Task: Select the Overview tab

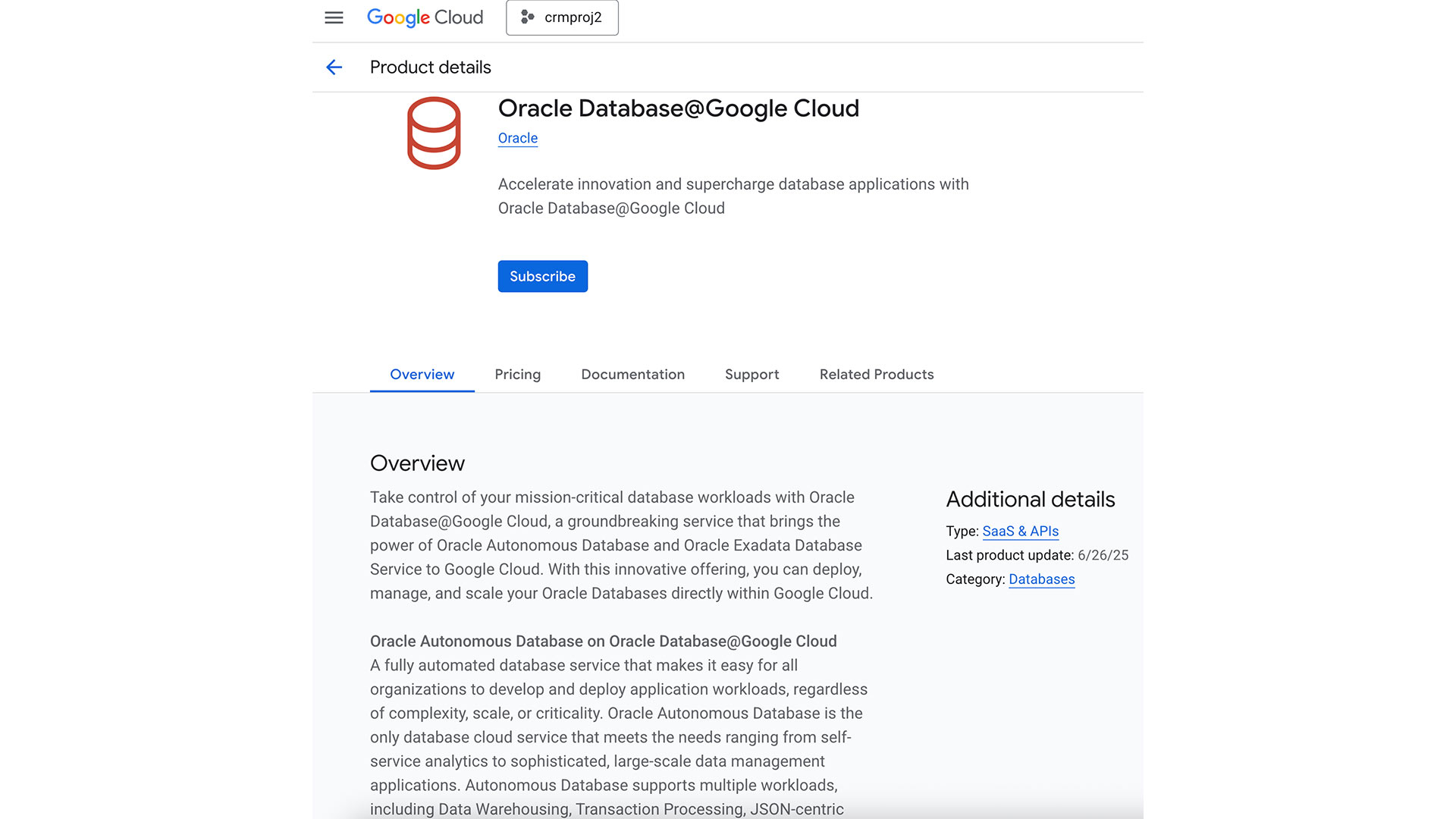Action: [422, 374]
